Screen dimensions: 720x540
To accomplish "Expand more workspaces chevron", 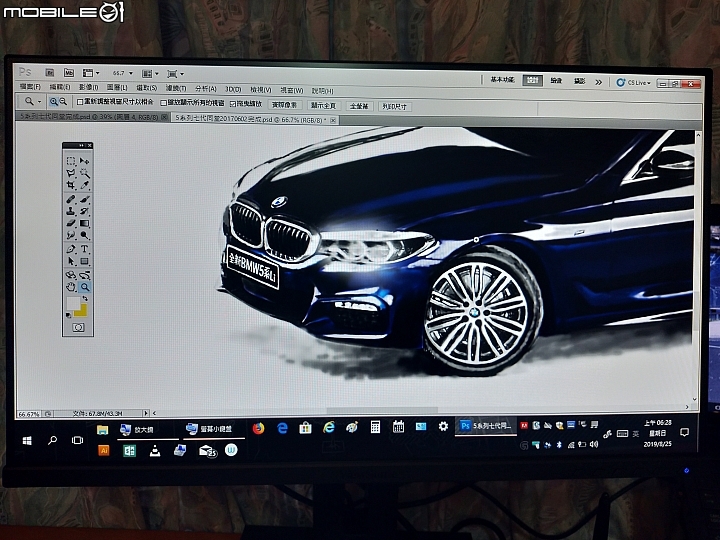I will 598,82.
